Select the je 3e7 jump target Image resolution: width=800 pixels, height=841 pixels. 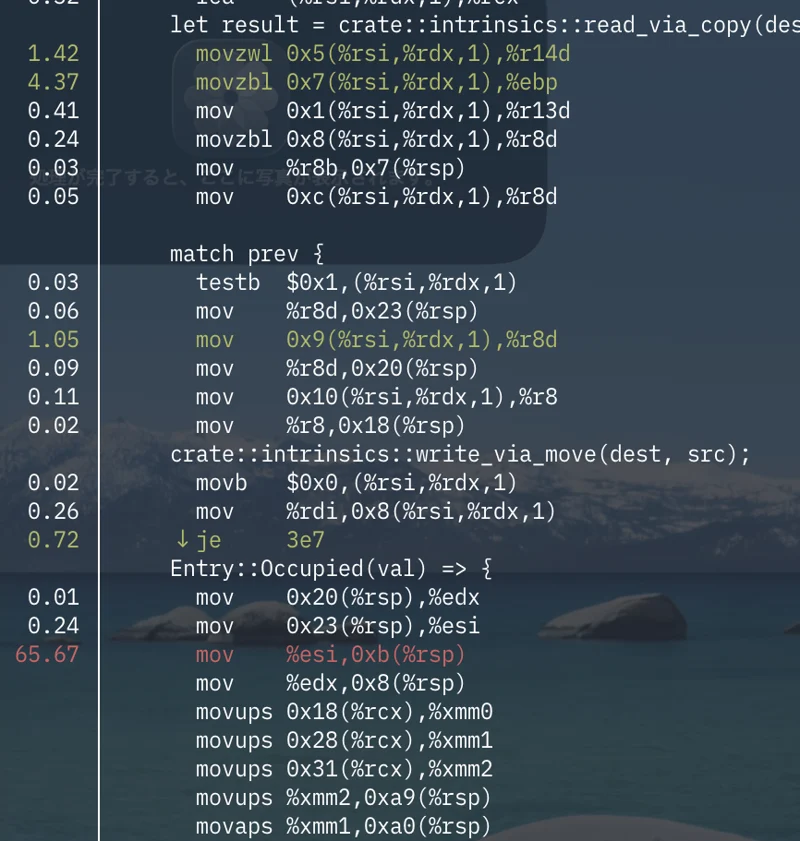(305, 540)
